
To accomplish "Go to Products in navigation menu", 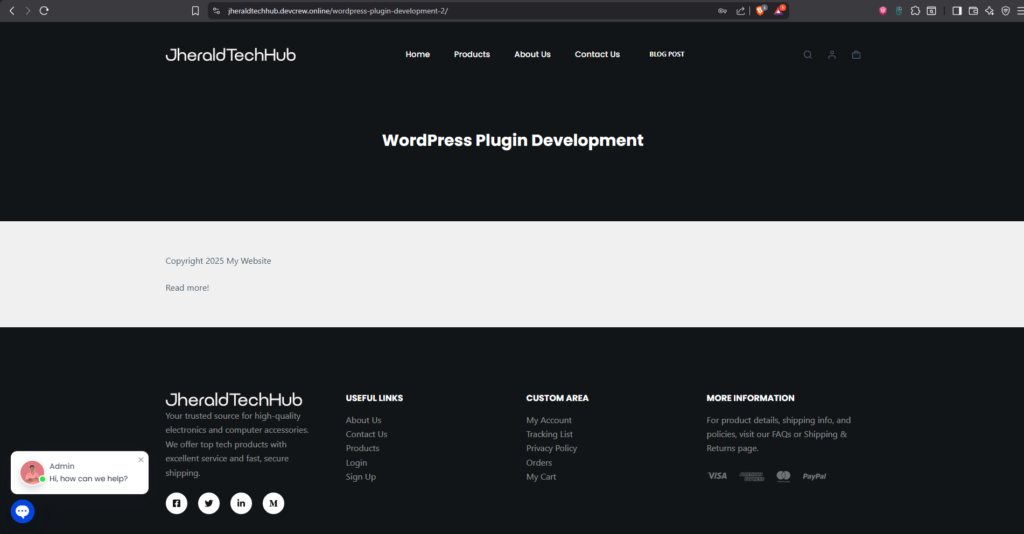I will (x=471, y=54).
